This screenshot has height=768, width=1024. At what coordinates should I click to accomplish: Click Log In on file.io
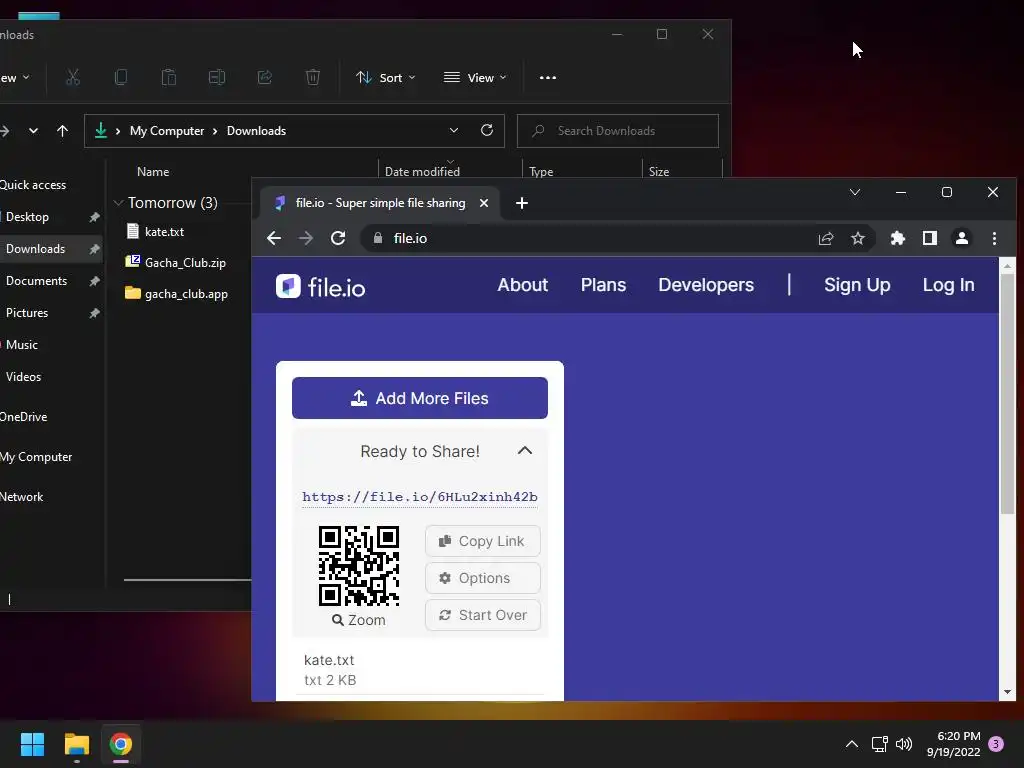948,285
